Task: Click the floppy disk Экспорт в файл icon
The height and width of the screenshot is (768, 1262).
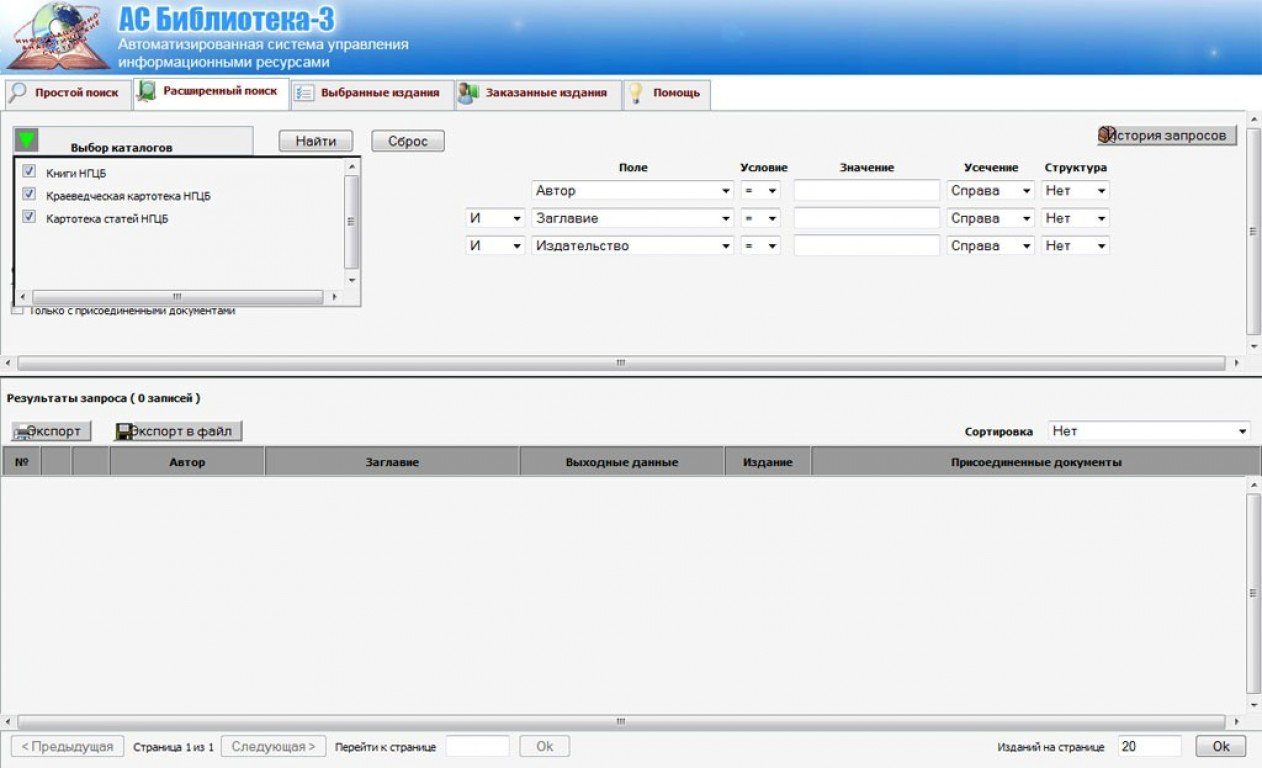Action: tap(126, 432)
